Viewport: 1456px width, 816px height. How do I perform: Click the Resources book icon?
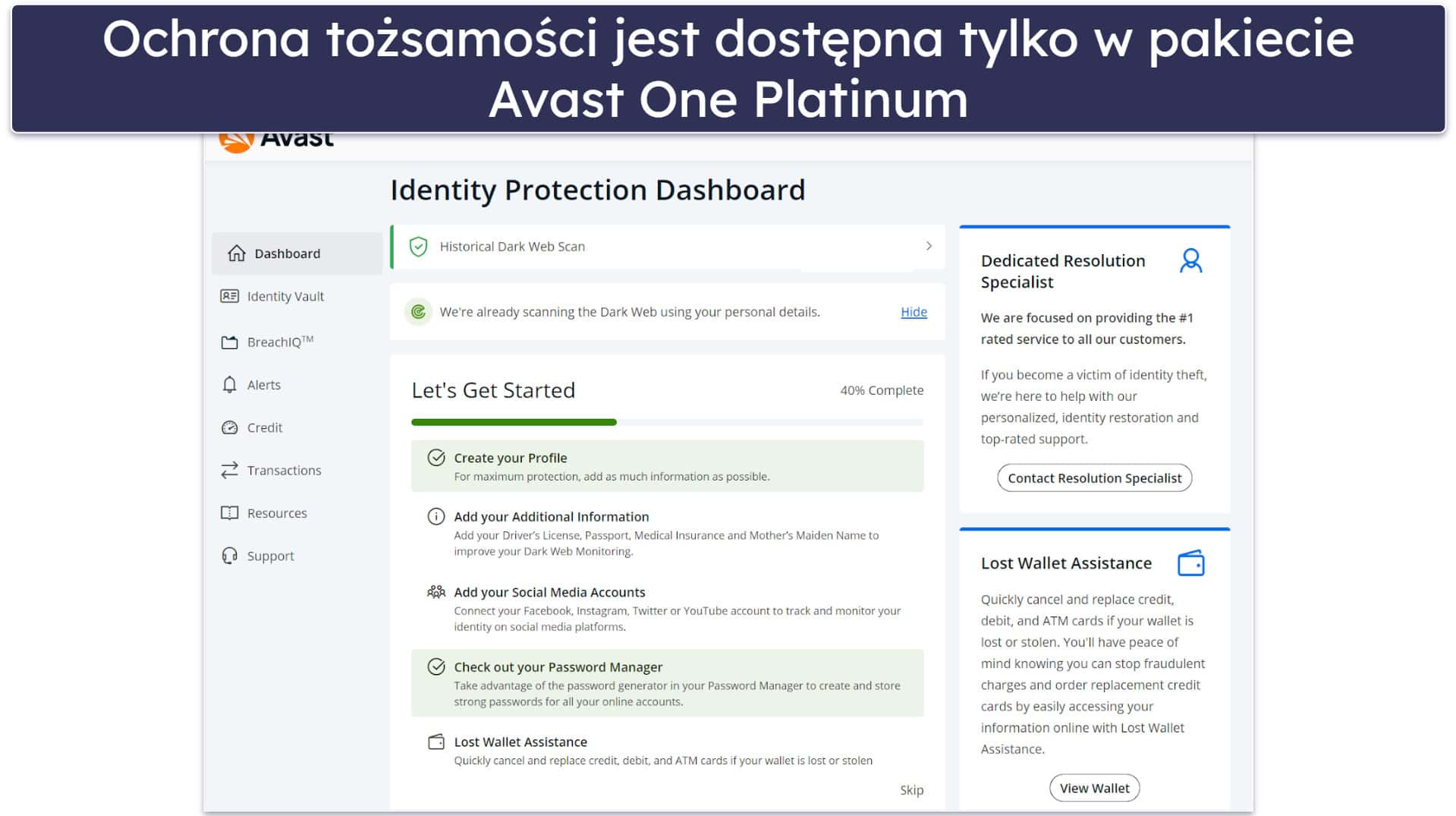pos(229,513)
